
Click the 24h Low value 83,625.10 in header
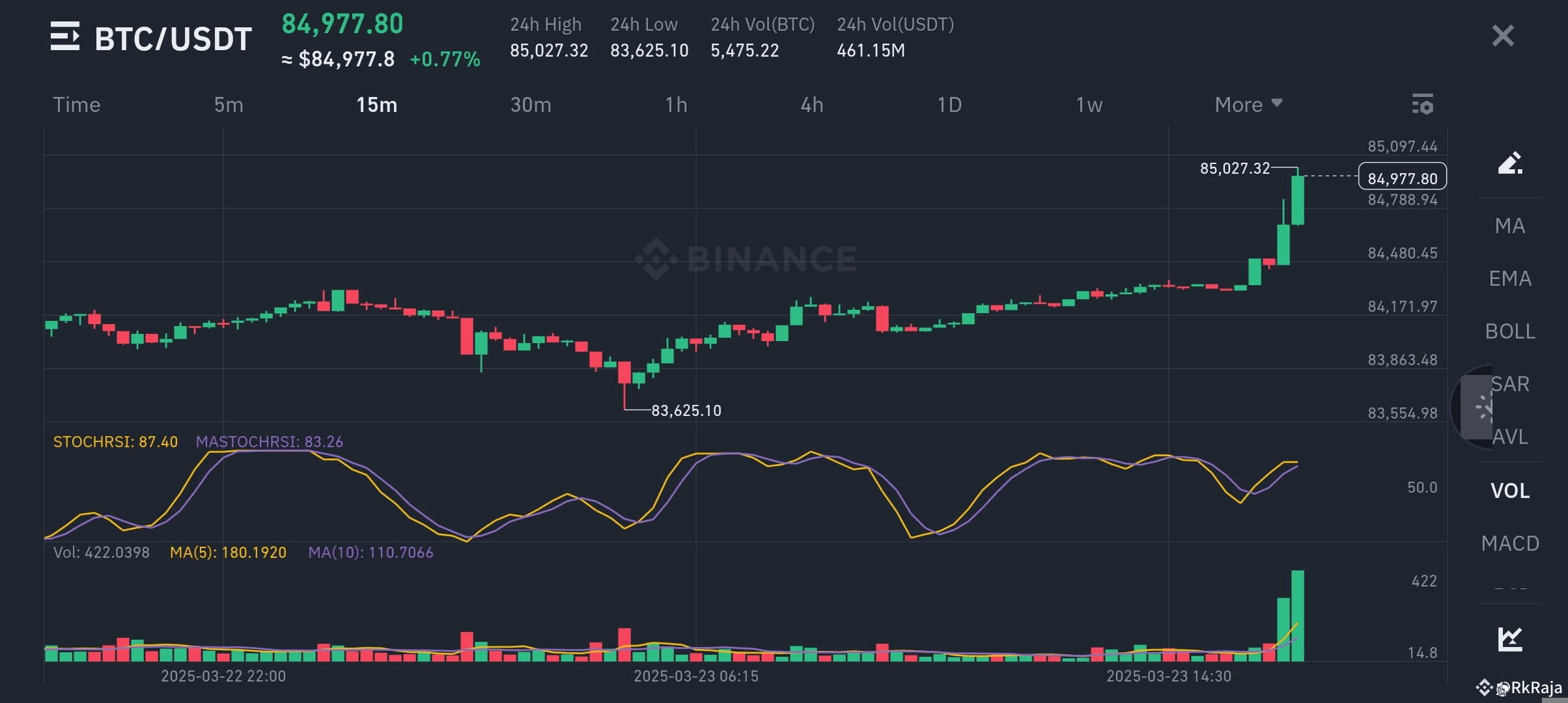pyautogui.click(x=649, y=50)
